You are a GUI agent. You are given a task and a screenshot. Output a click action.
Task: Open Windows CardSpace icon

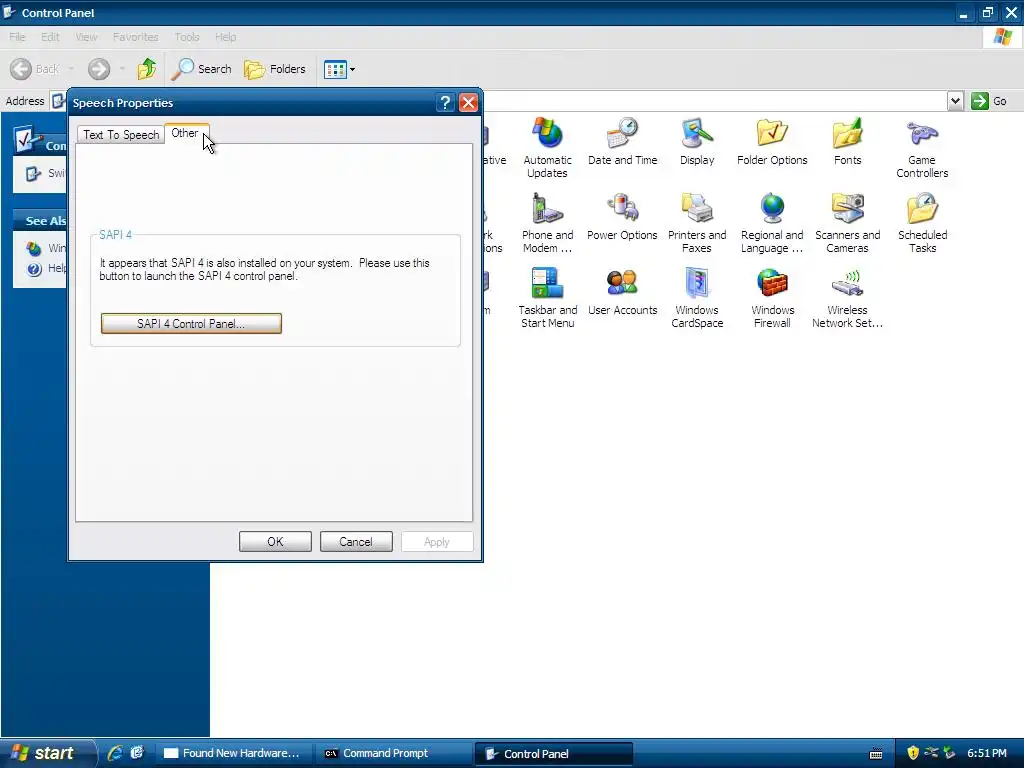697,298
